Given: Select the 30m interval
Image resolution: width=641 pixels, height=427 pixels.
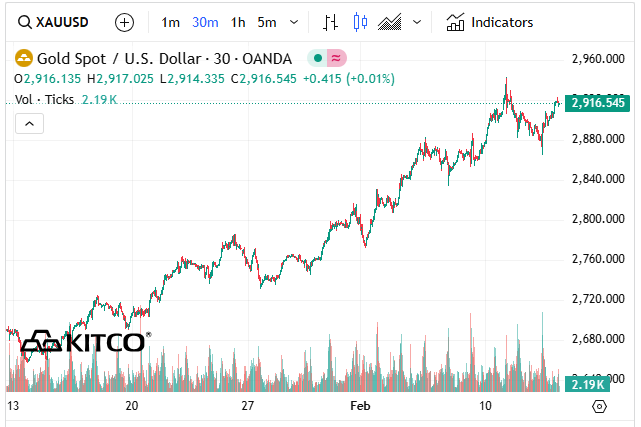Looking at the screenshot, I should (x=205, y=22).
